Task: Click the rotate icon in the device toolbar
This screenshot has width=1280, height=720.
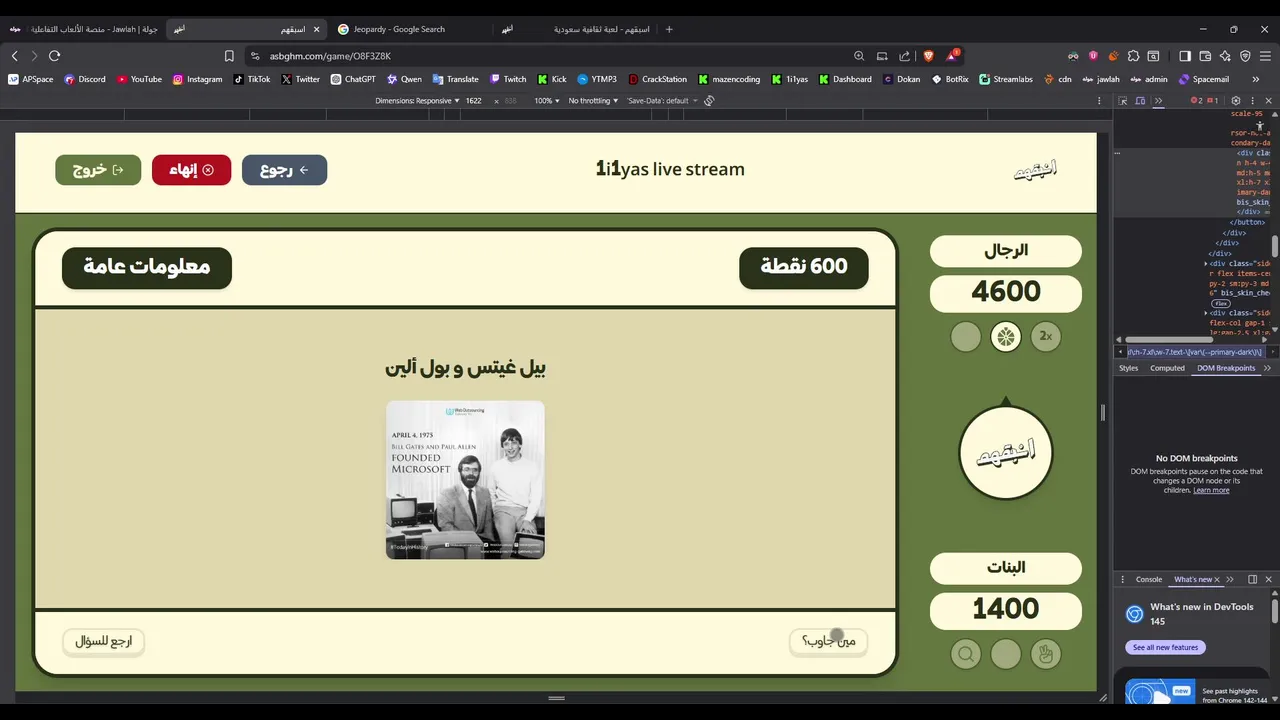Action: (x=709, y=101)
